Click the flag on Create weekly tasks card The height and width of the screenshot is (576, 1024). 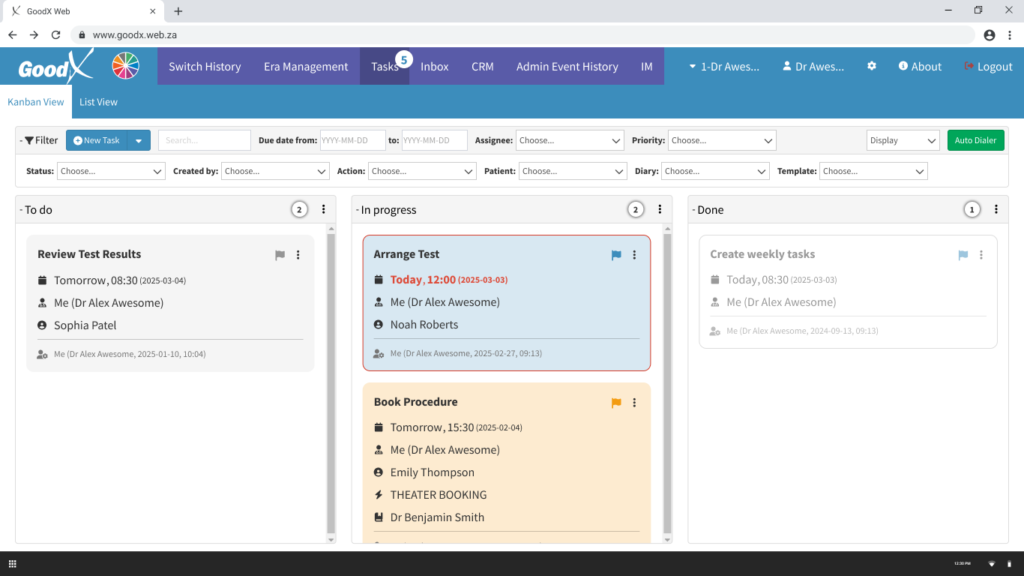[963, 255]
